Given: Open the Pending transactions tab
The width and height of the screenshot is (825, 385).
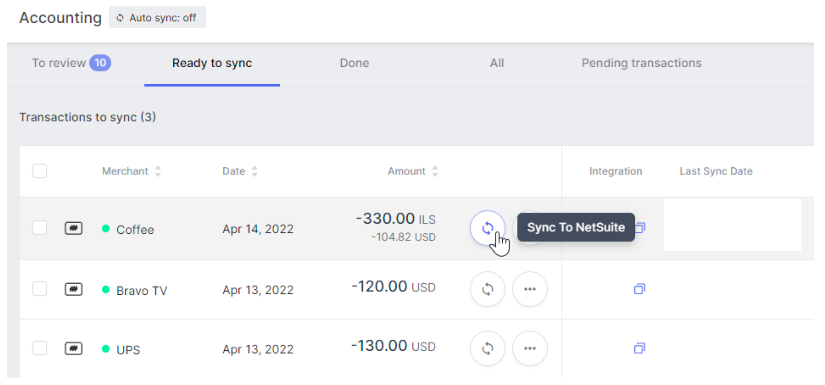Looking at the screenshot, I should tap(641, 63).
